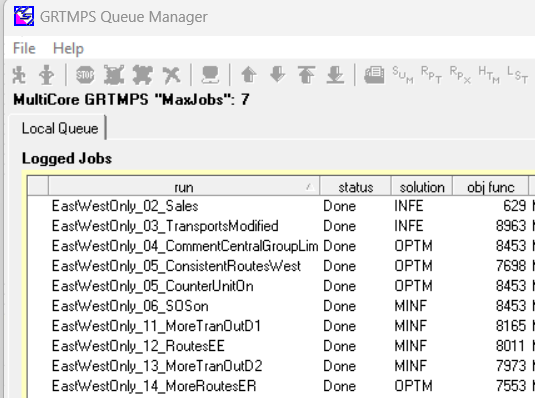
Task: Click the printer report icon
Action: click(374, 75)
